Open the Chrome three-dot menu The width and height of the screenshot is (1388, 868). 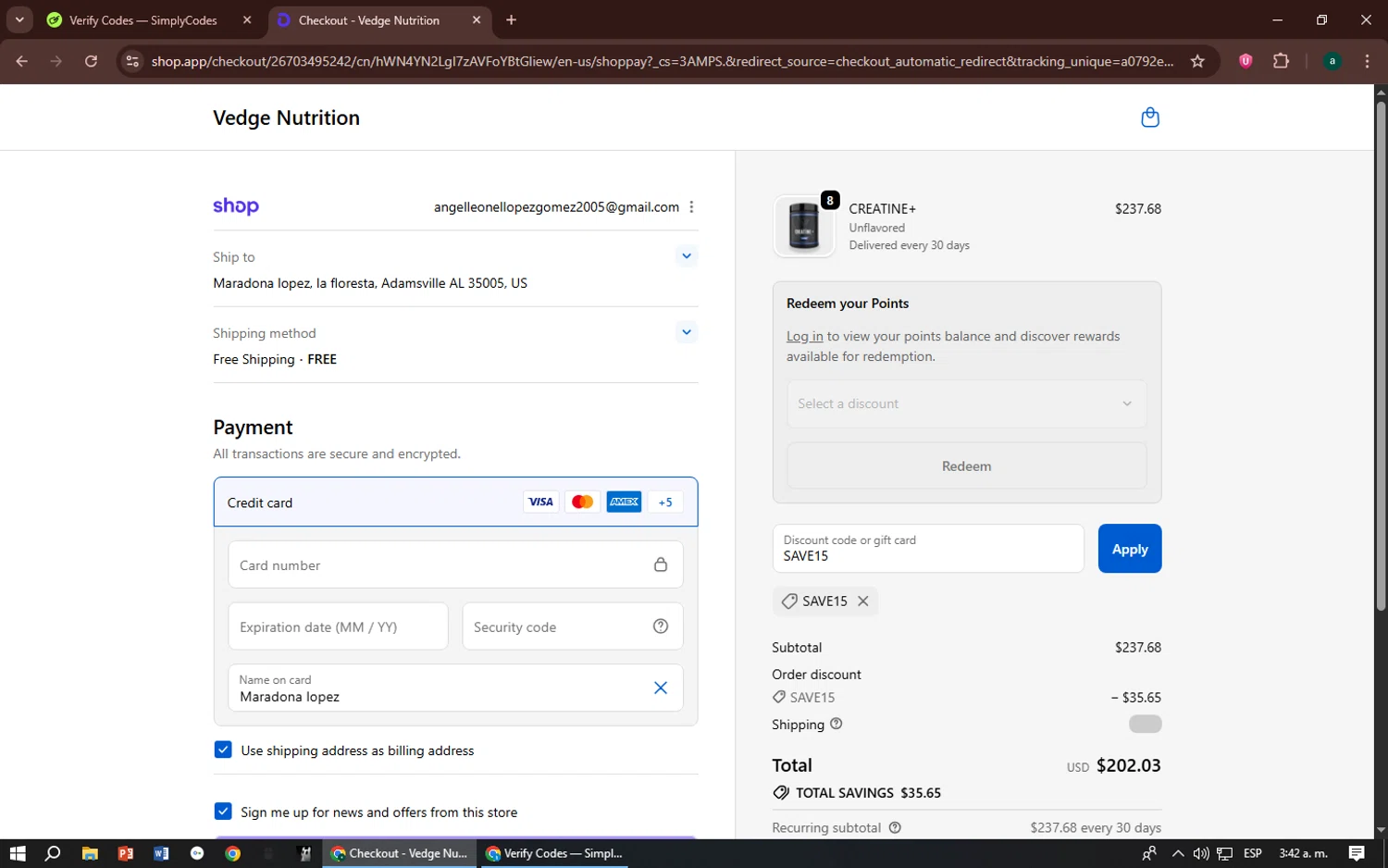click(x=1367, y=61)
